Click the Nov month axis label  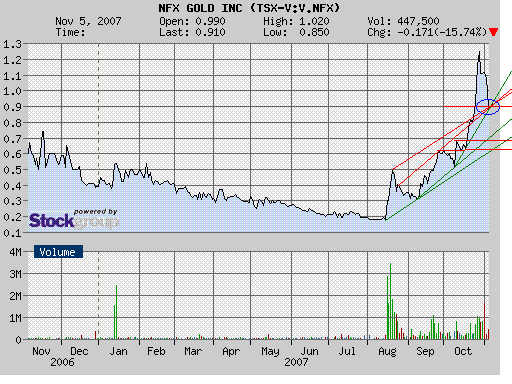click(41, 351)
